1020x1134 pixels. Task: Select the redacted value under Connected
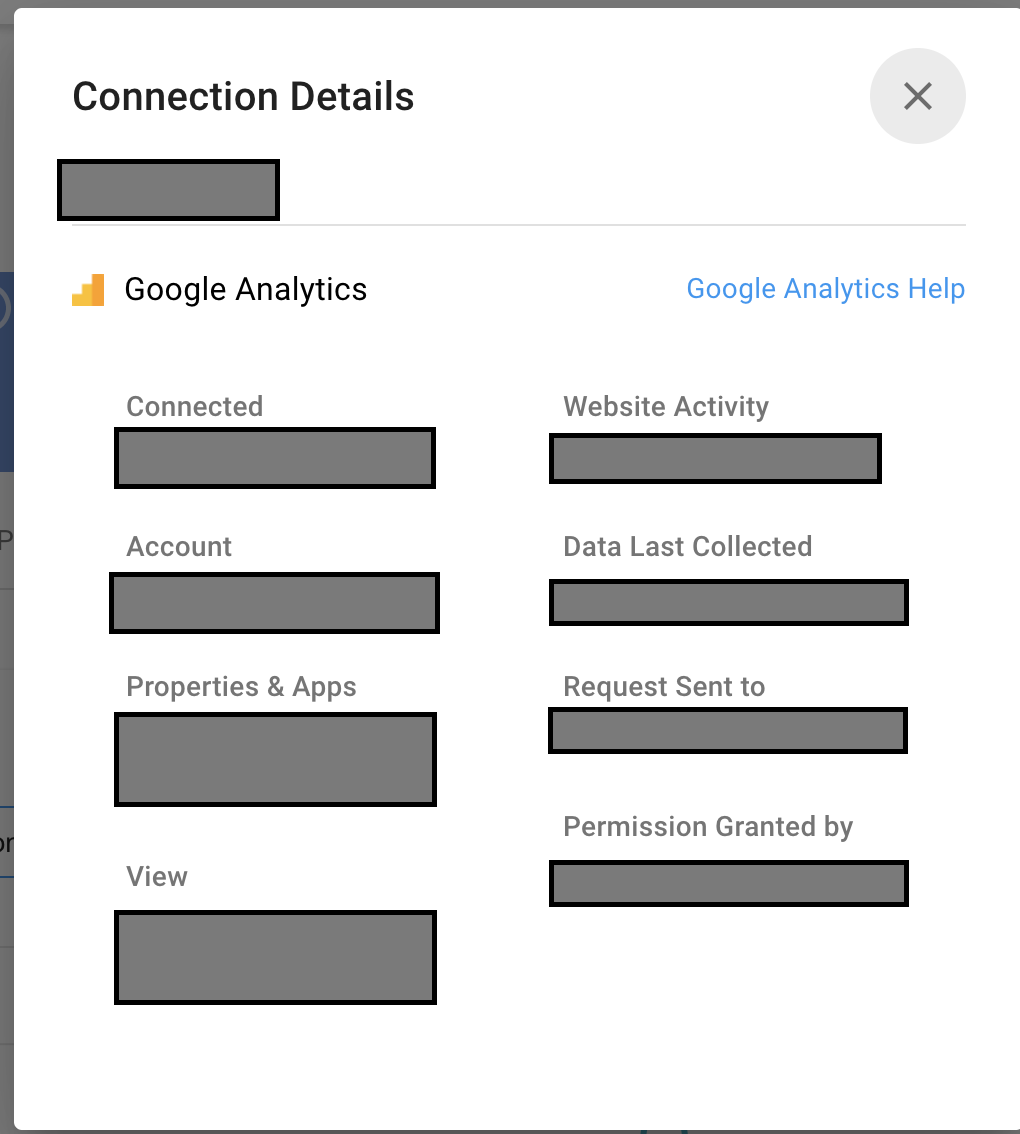(x=275, y=458)
